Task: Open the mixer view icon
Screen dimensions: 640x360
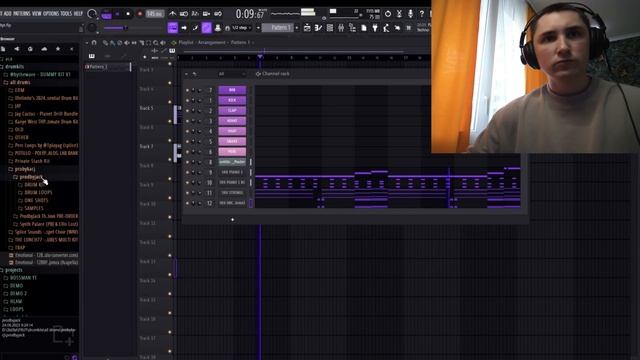Action: point(341,28)
